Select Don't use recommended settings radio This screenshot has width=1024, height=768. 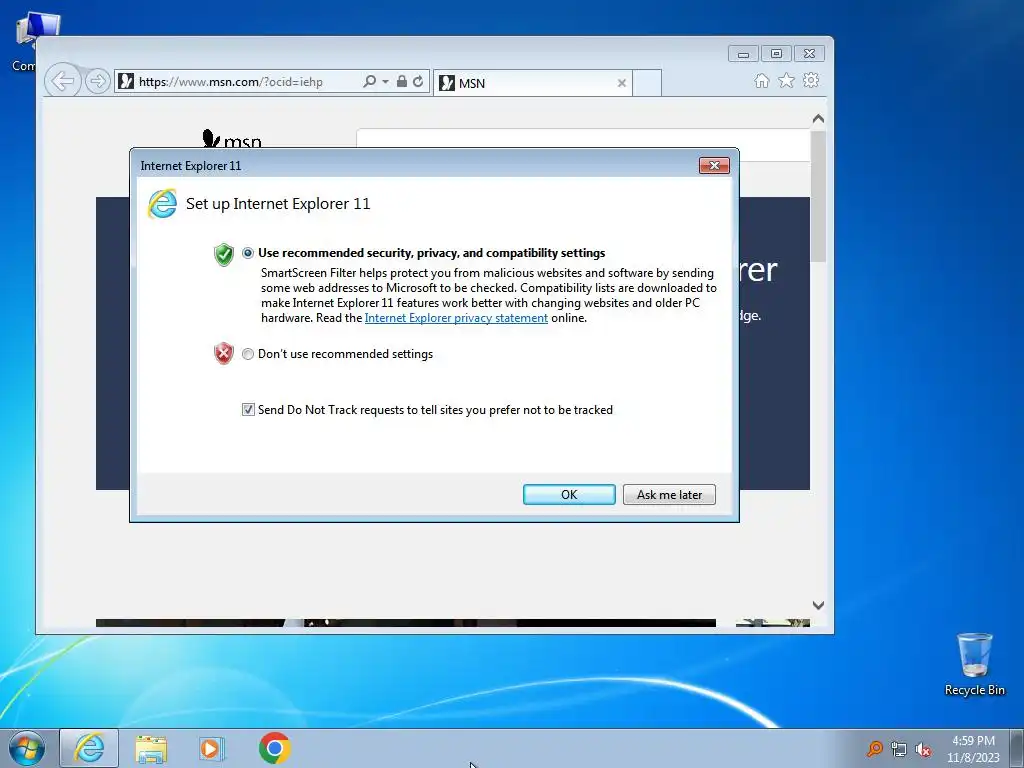[248, 354]
